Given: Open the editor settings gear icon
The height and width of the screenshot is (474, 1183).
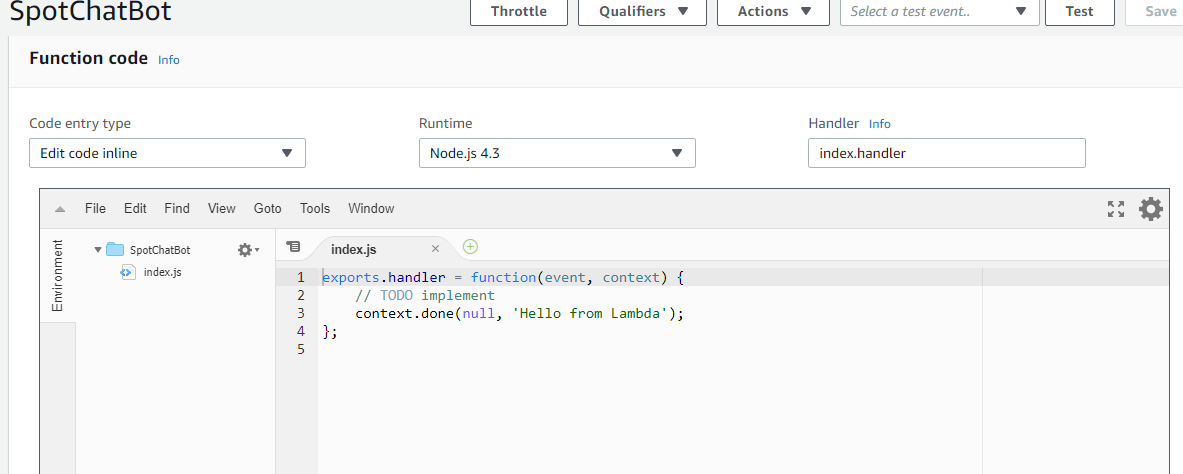Looking at the screenshot, I should click(1151, 209).
